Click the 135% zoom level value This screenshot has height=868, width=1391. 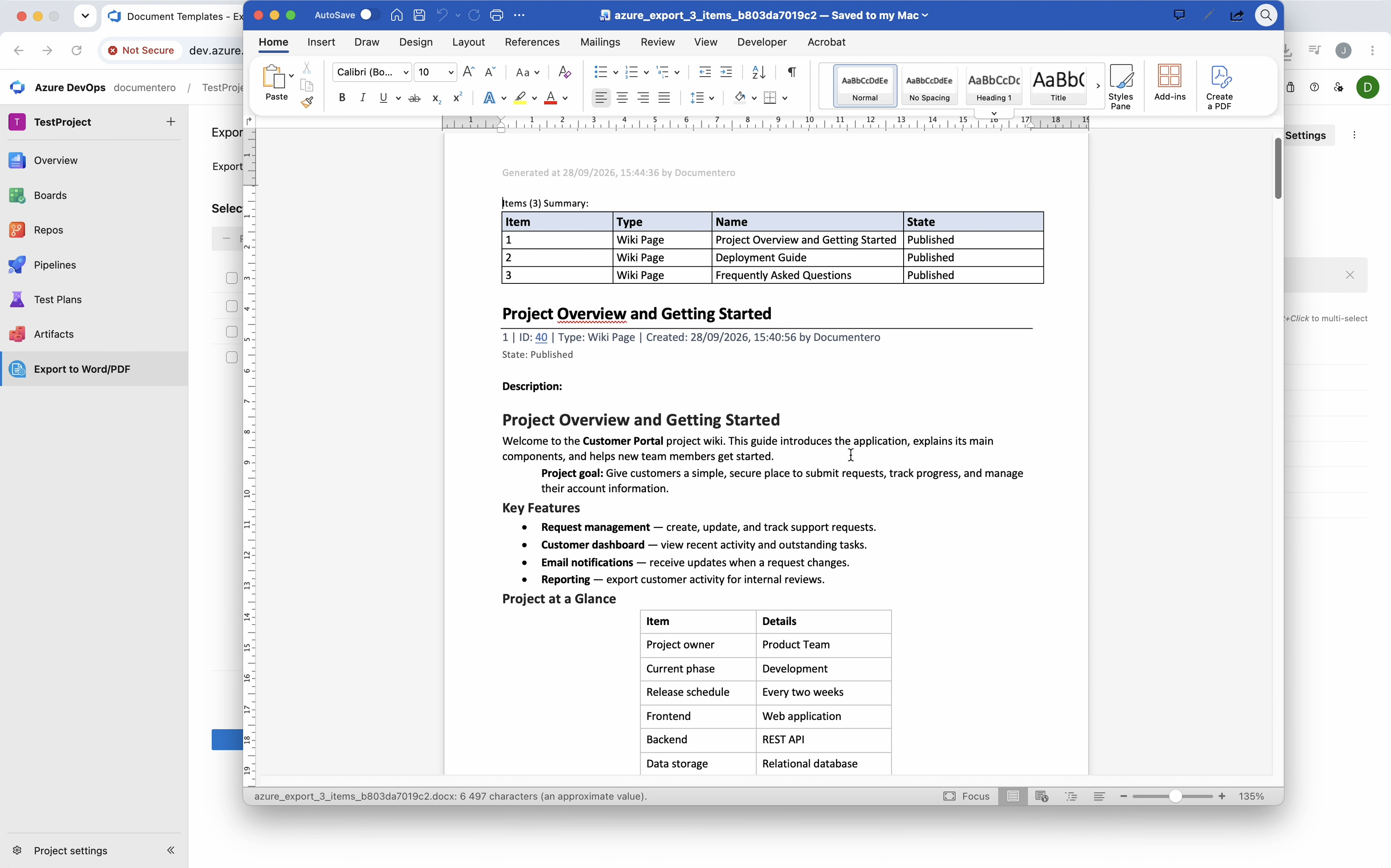pyautogui.click(x=1252, y=796)
